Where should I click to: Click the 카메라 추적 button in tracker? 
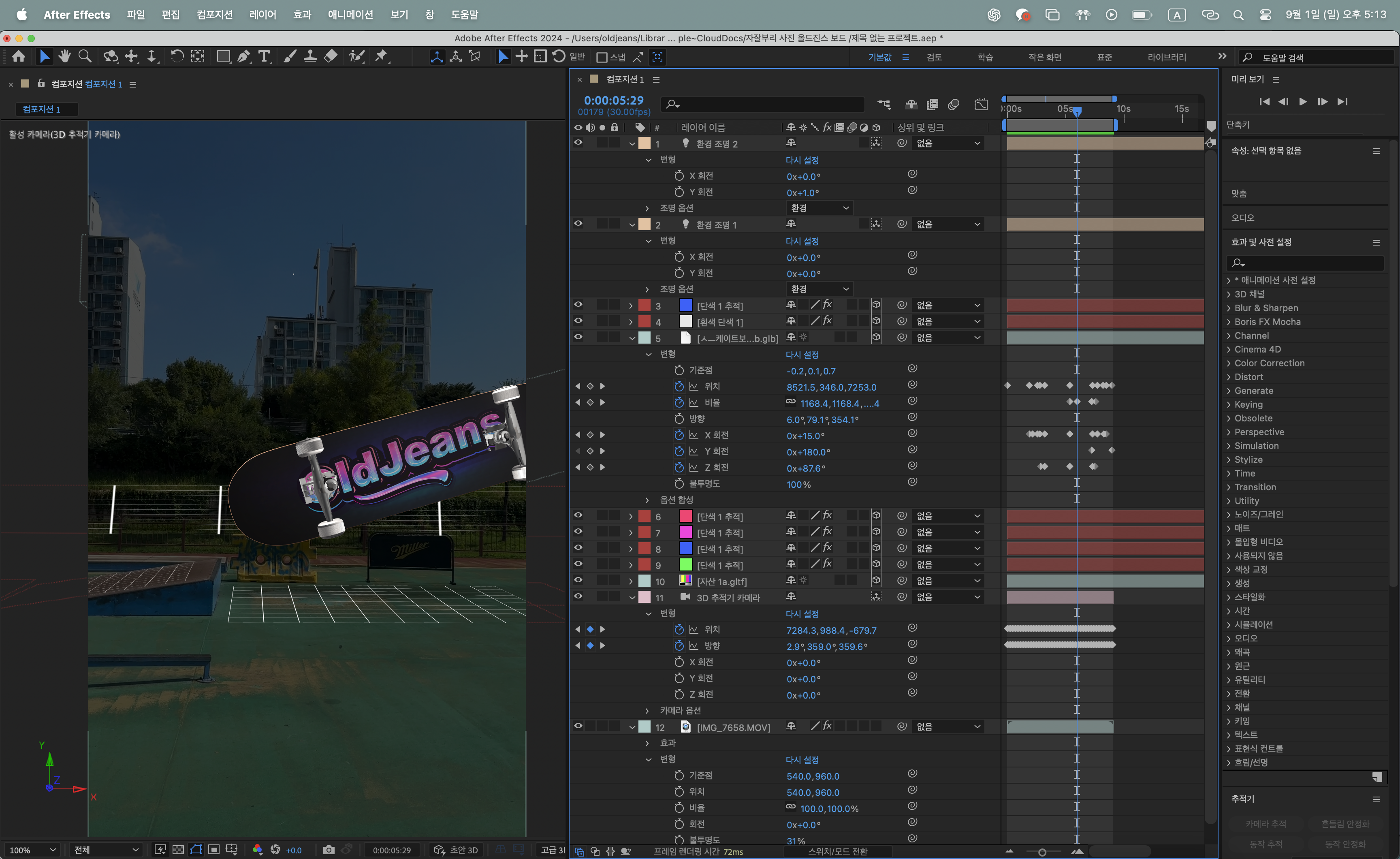[x=1266, y=824]
